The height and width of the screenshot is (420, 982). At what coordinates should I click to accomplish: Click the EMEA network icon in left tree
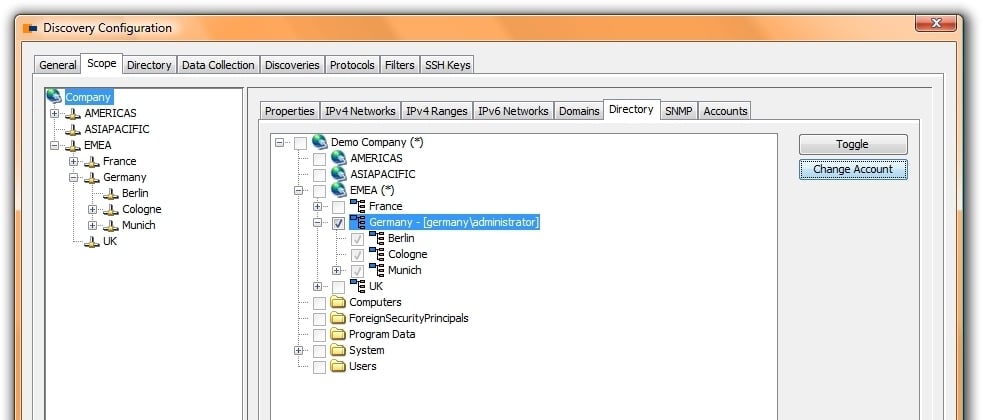point(73,145)
